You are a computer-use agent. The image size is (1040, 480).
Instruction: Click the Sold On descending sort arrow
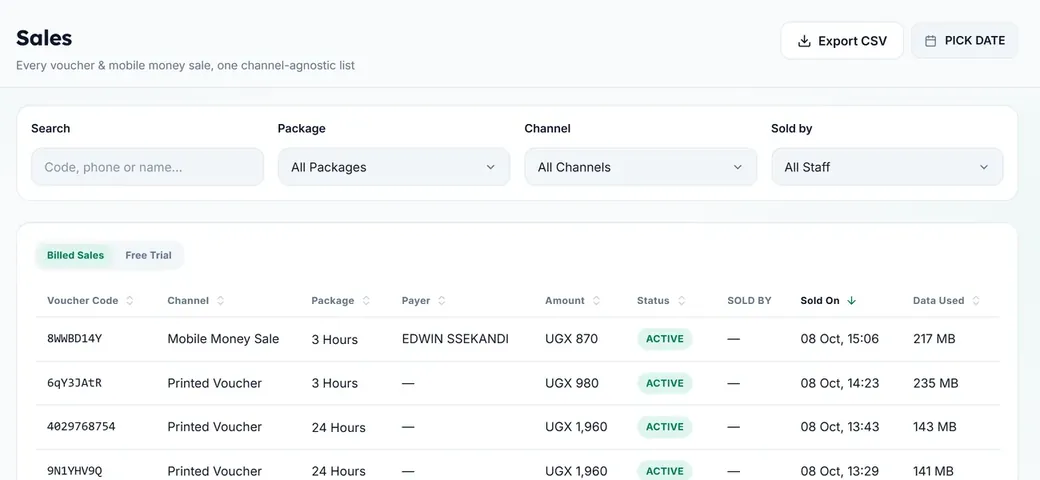tap(852, 300)
